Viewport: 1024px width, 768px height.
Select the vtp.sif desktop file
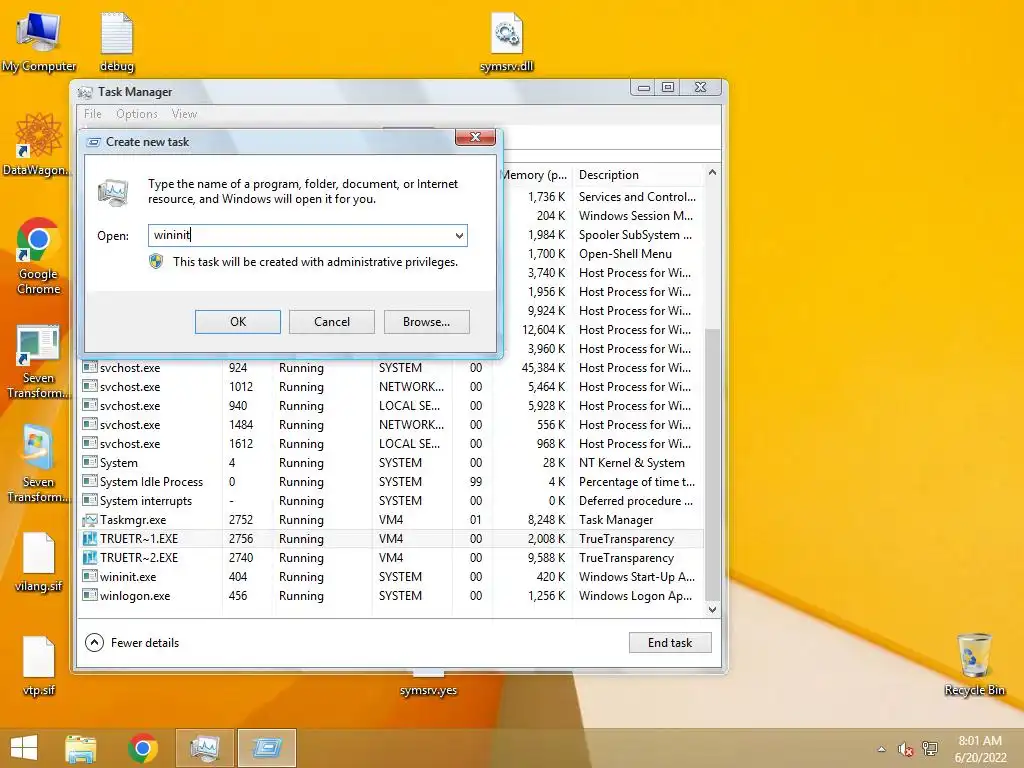pos(39,664)
